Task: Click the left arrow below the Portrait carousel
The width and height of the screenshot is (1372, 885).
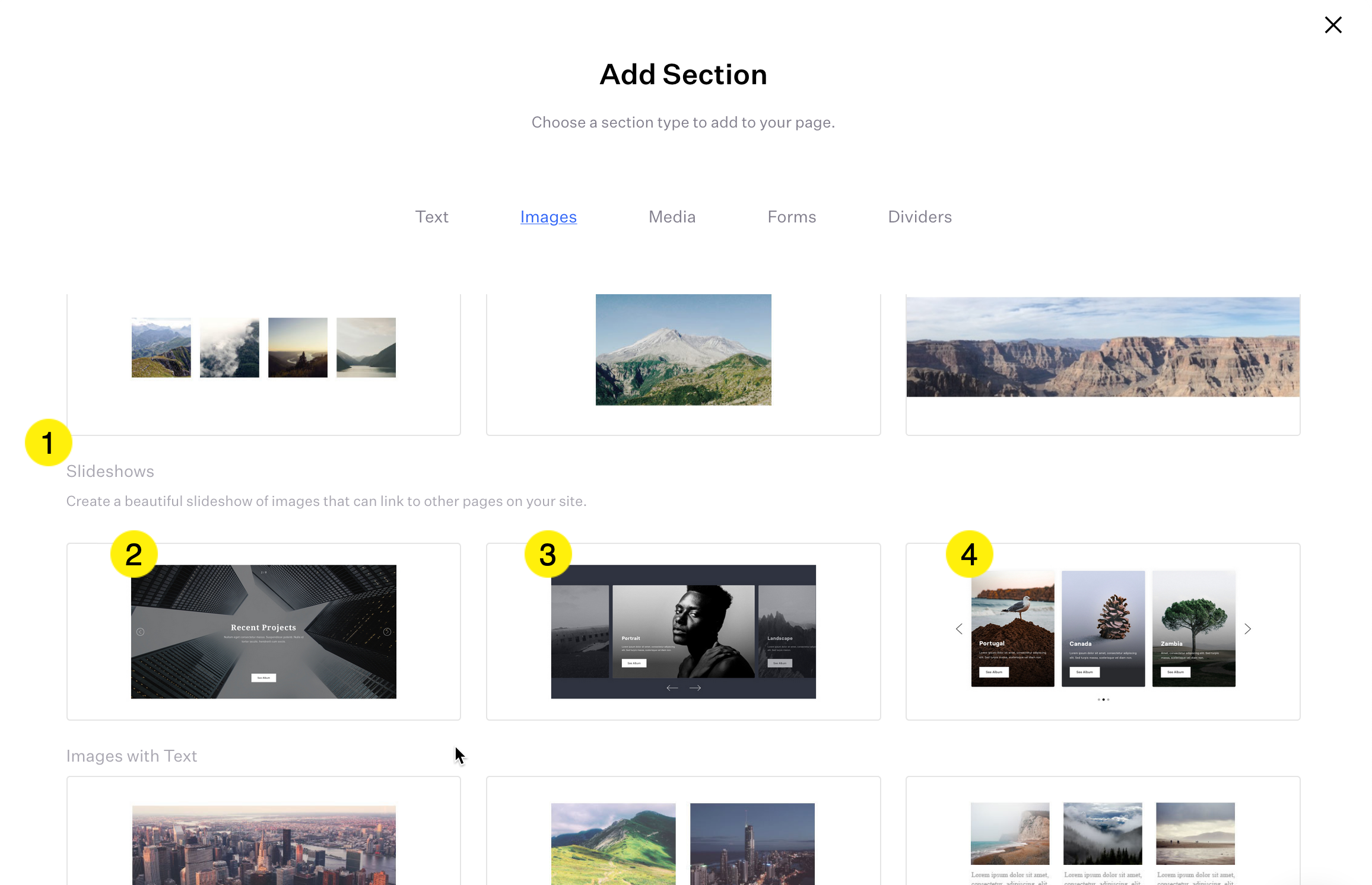Action: click(672, 688)
